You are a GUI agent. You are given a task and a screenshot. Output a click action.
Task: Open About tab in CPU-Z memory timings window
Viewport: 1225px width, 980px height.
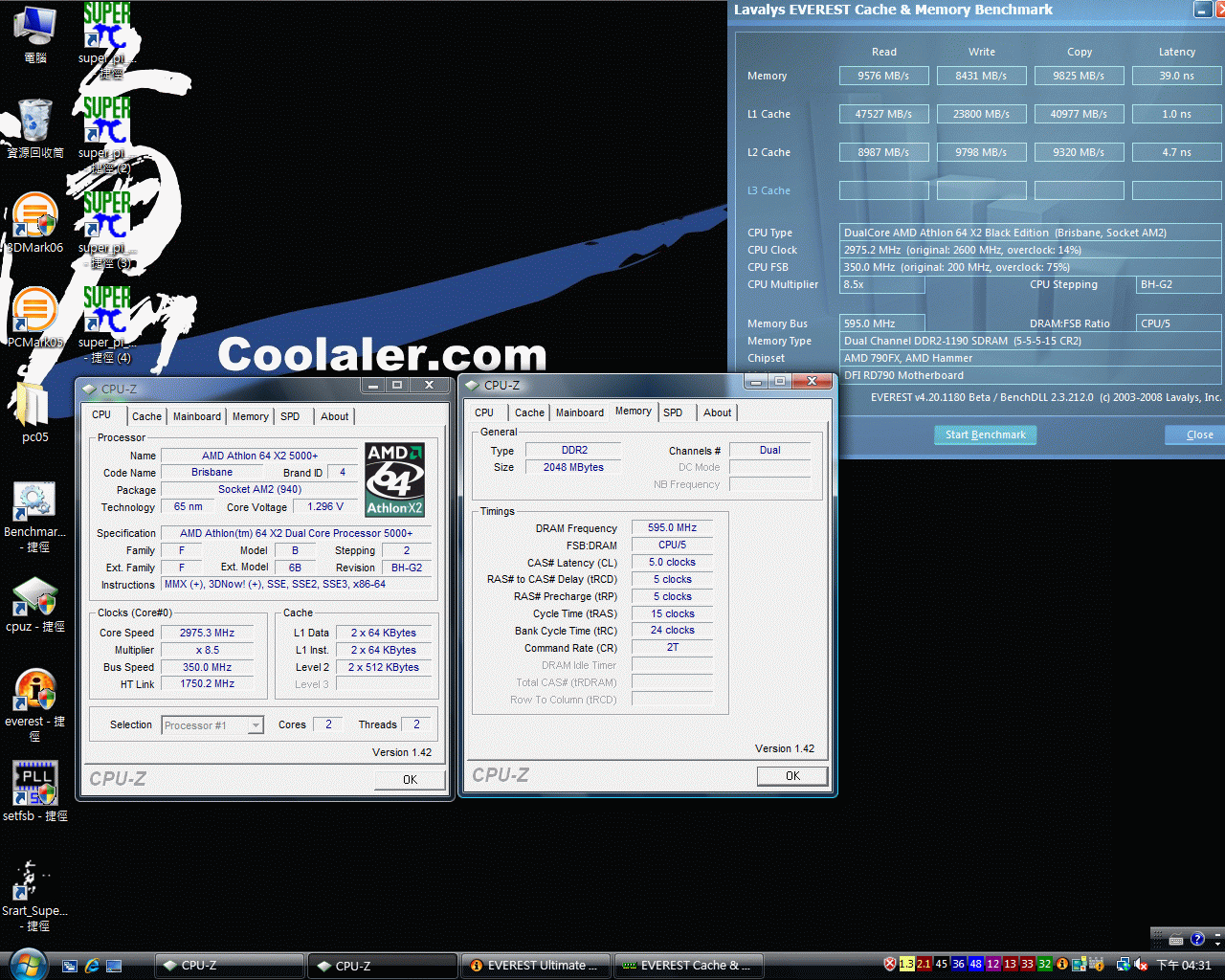718,412
